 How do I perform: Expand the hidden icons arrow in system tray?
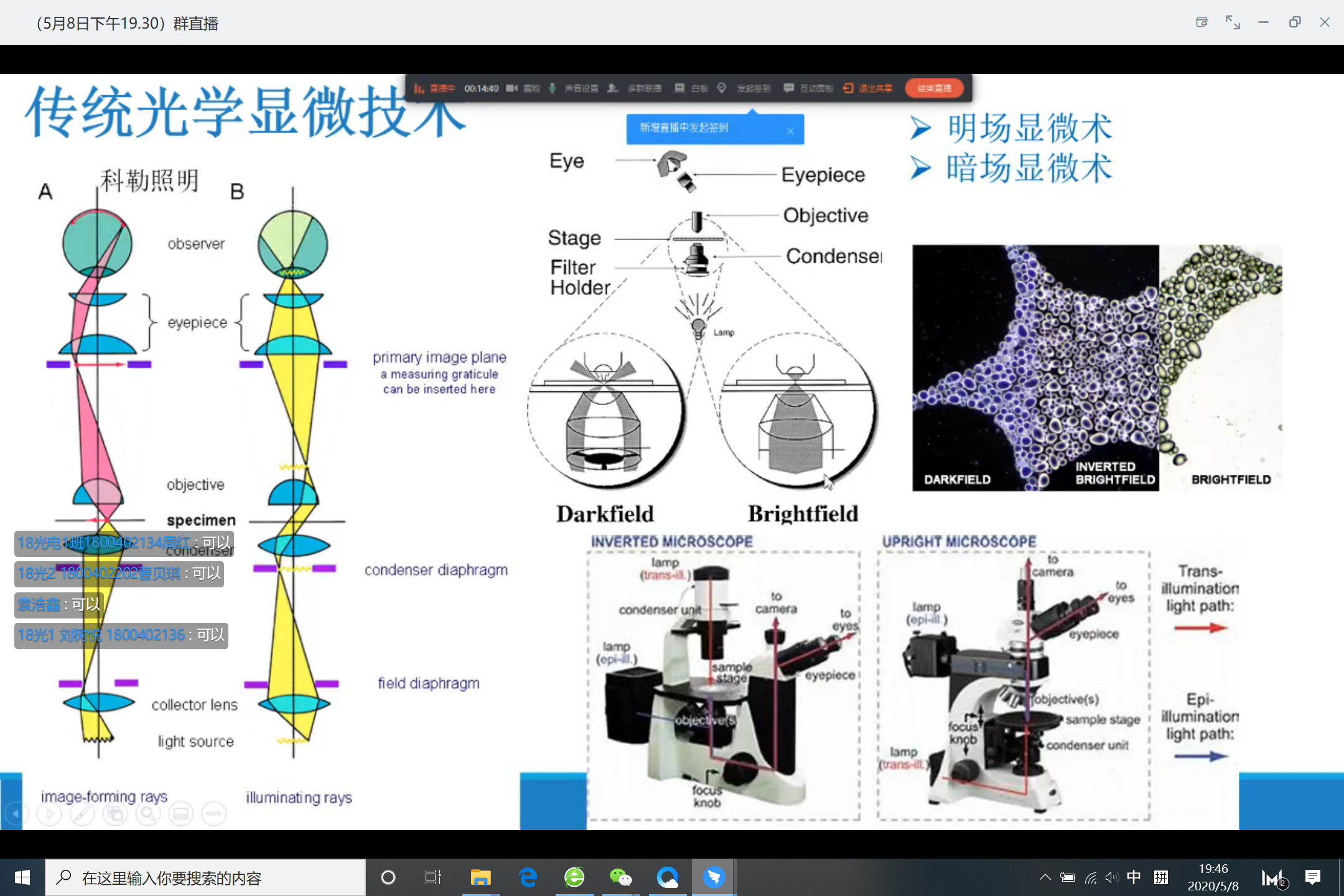click(x=1045, y=877)
